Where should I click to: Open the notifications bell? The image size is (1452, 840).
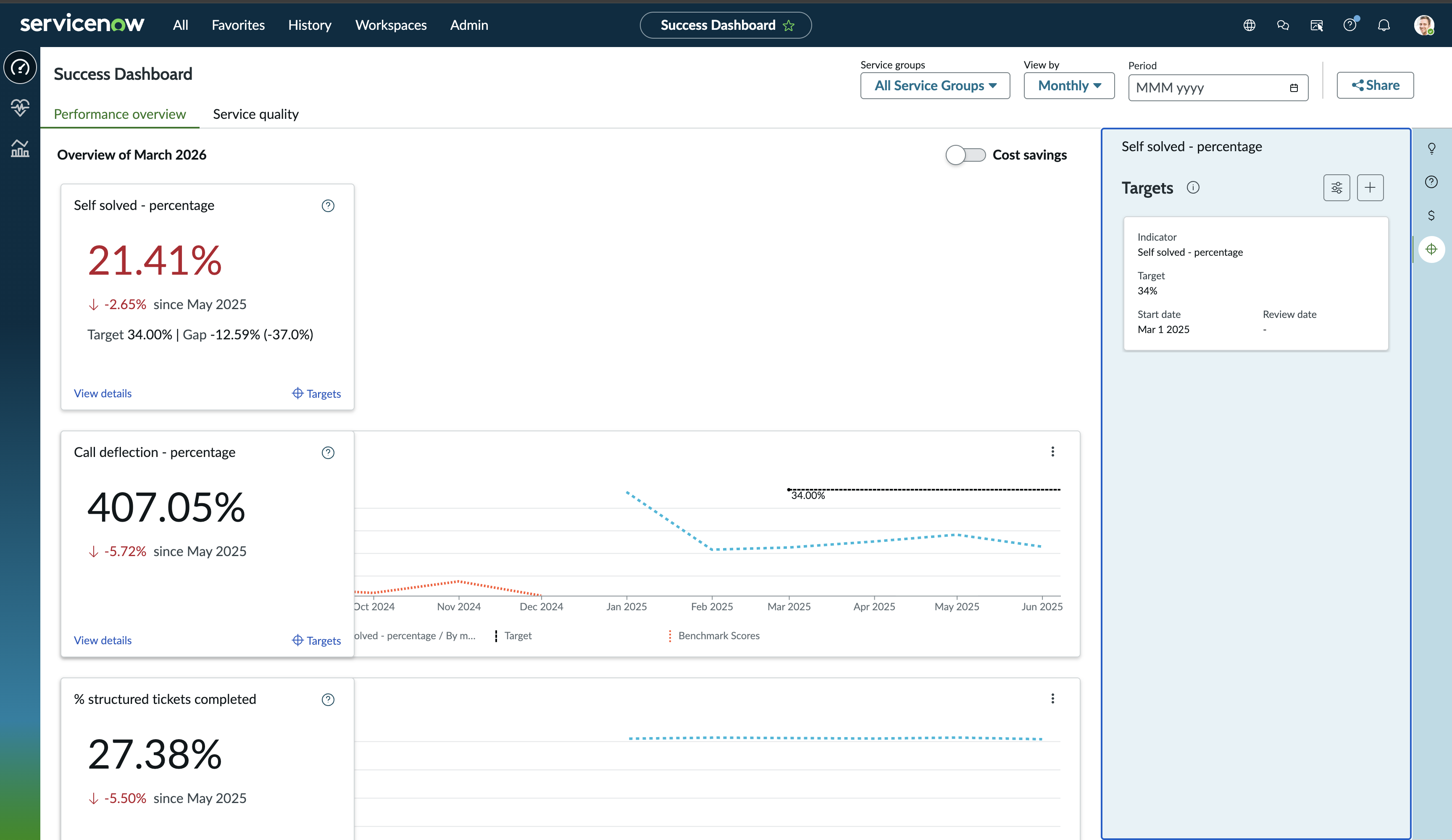point(1384,25)
